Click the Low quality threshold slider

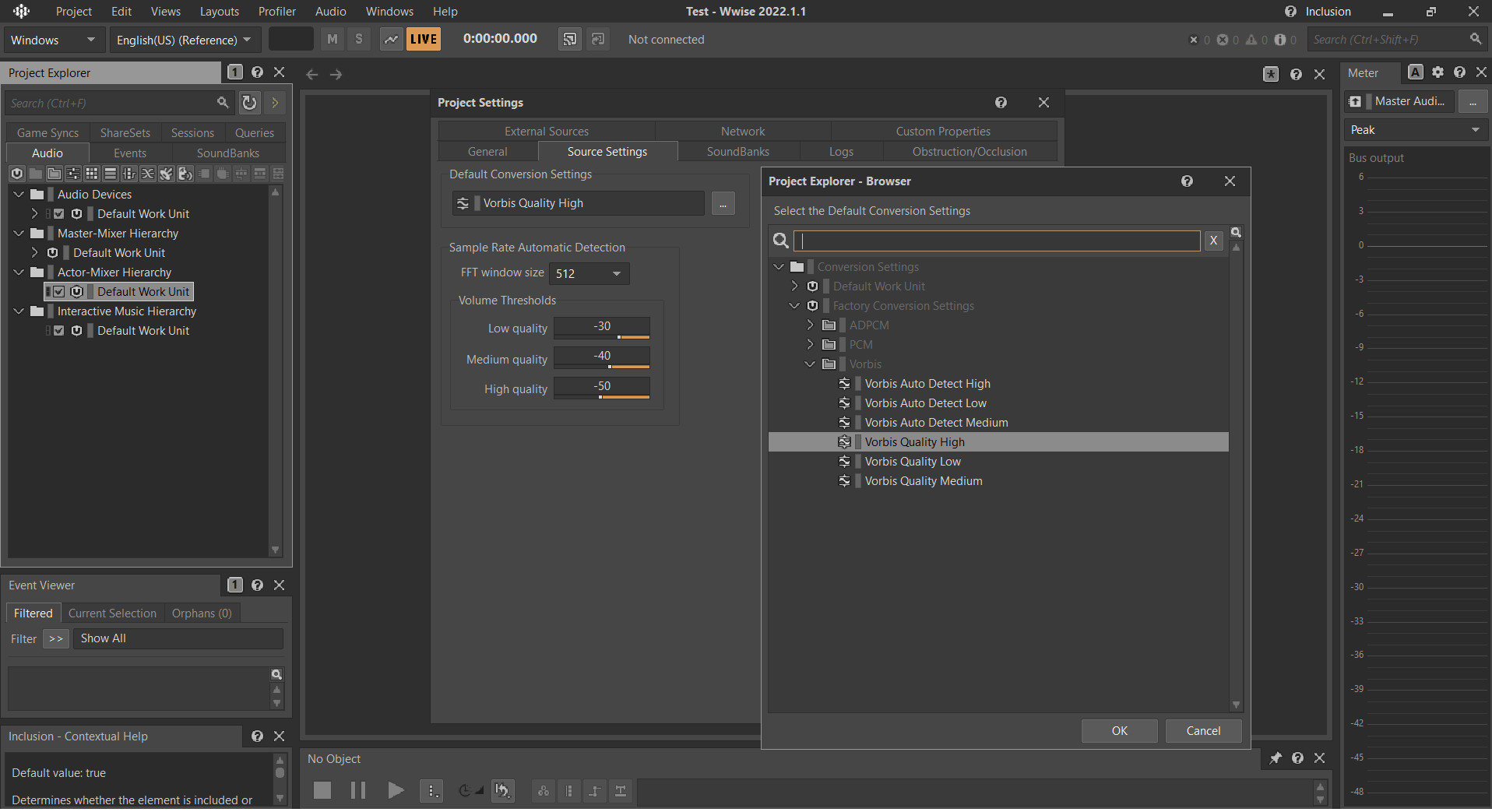click(601, 336)
